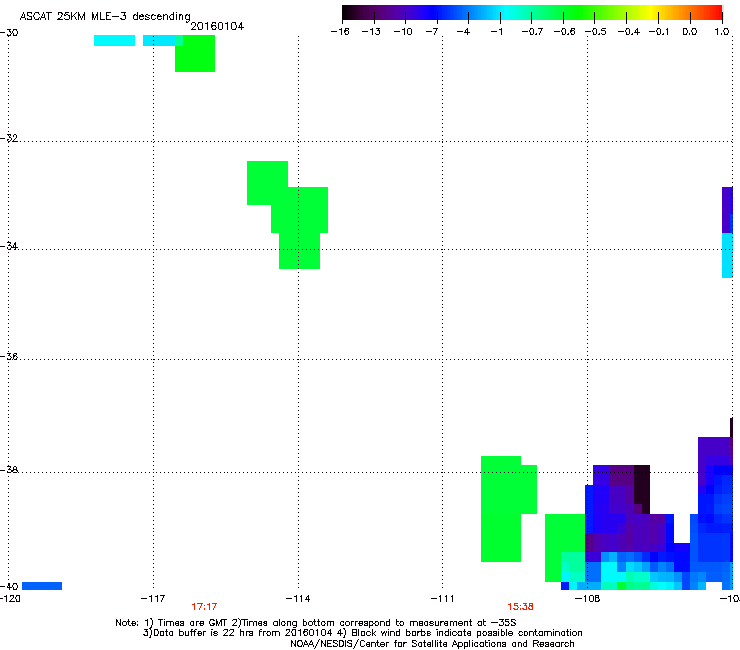Click the red 17:17 pass time

pyautogui.click(x=204, y=607)
